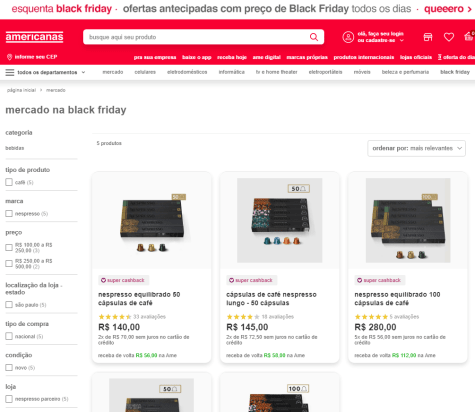Open cápsulas de café nespresso lungo title

271,299
